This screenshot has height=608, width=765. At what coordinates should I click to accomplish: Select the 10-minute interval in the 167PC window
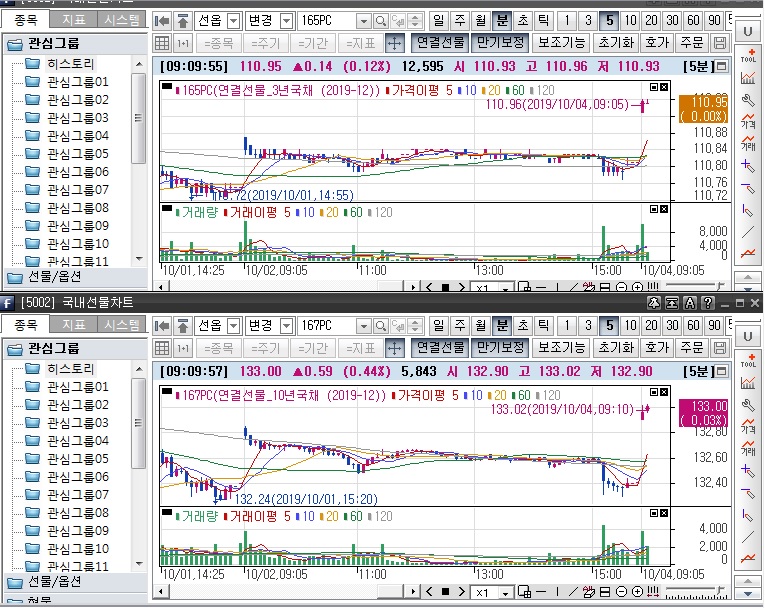631,325
